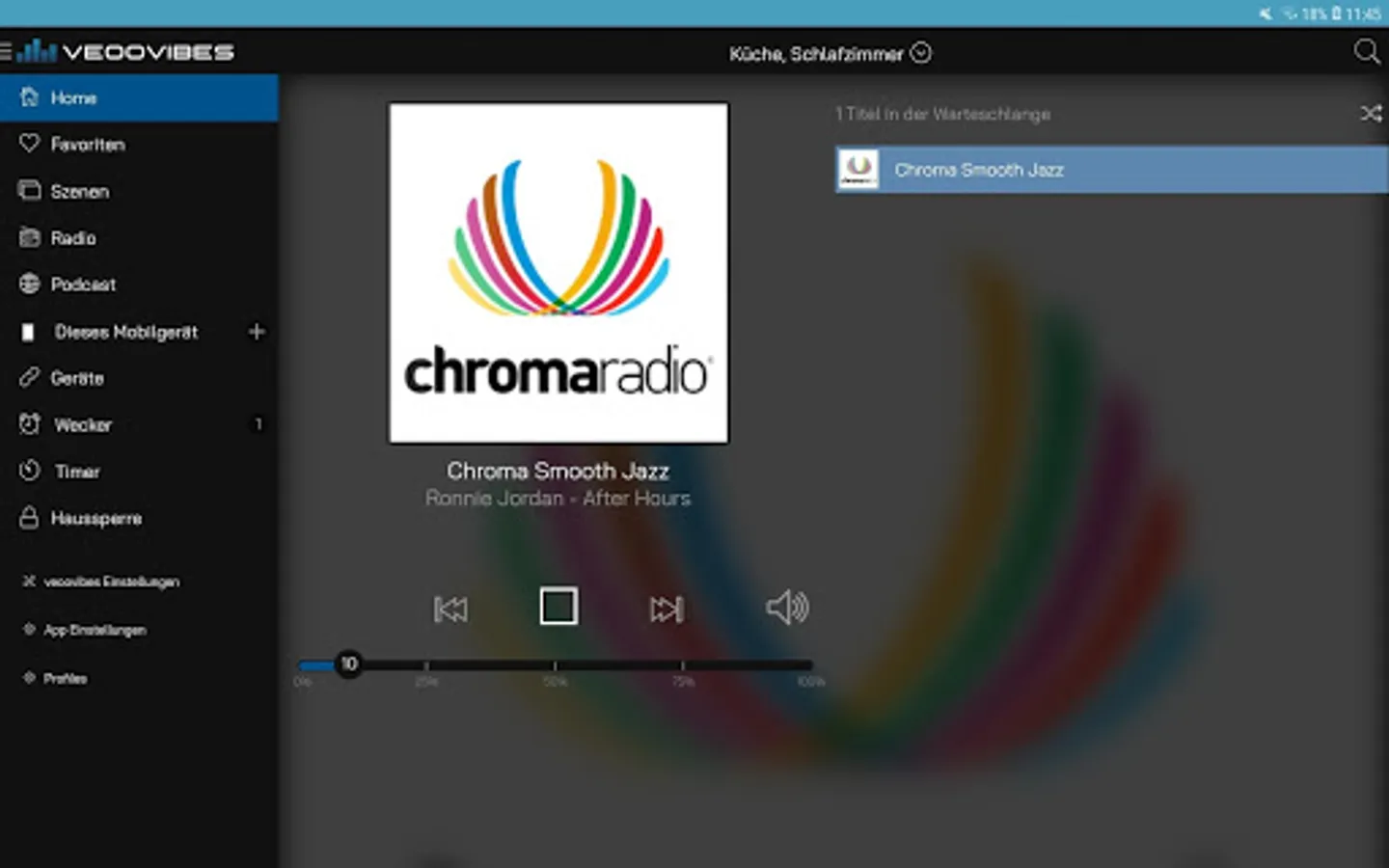1389x868 pixels.
Task: Open Favoriten in the sidebar
Action: click(x=139, y=145)
